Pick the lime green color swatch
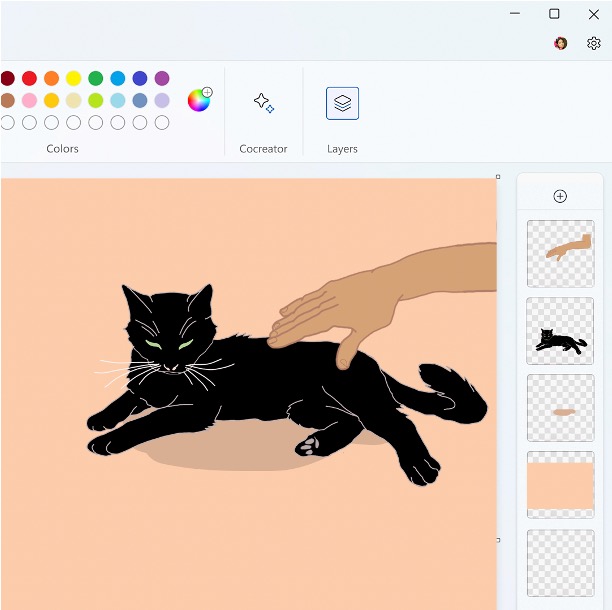Image resolution: width=612 pixels, height=610 pixels. pos(96,100)
